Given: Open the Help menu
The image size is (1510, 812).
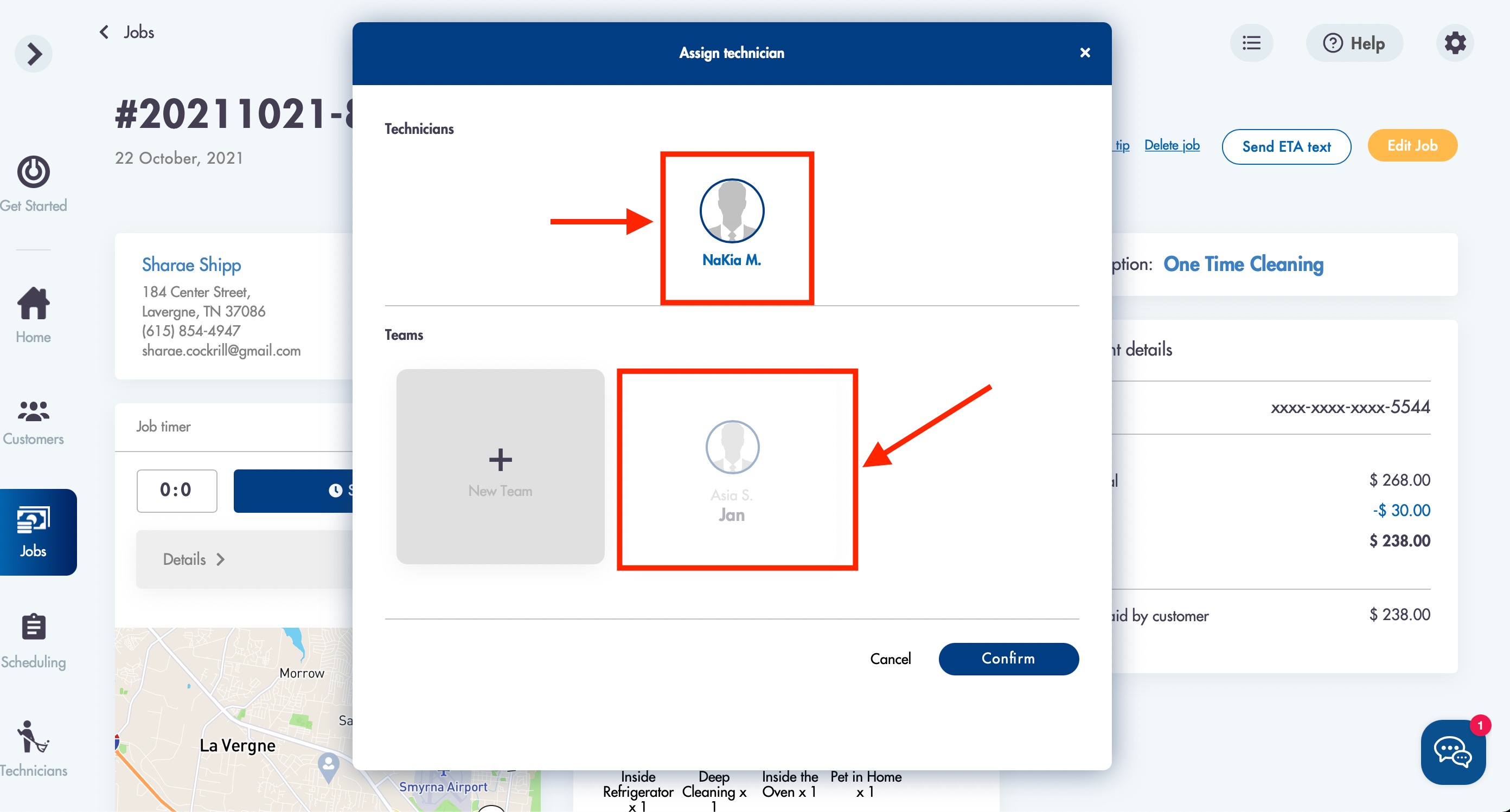Looking at the screenshot, I should click(x=1354, y=43).
